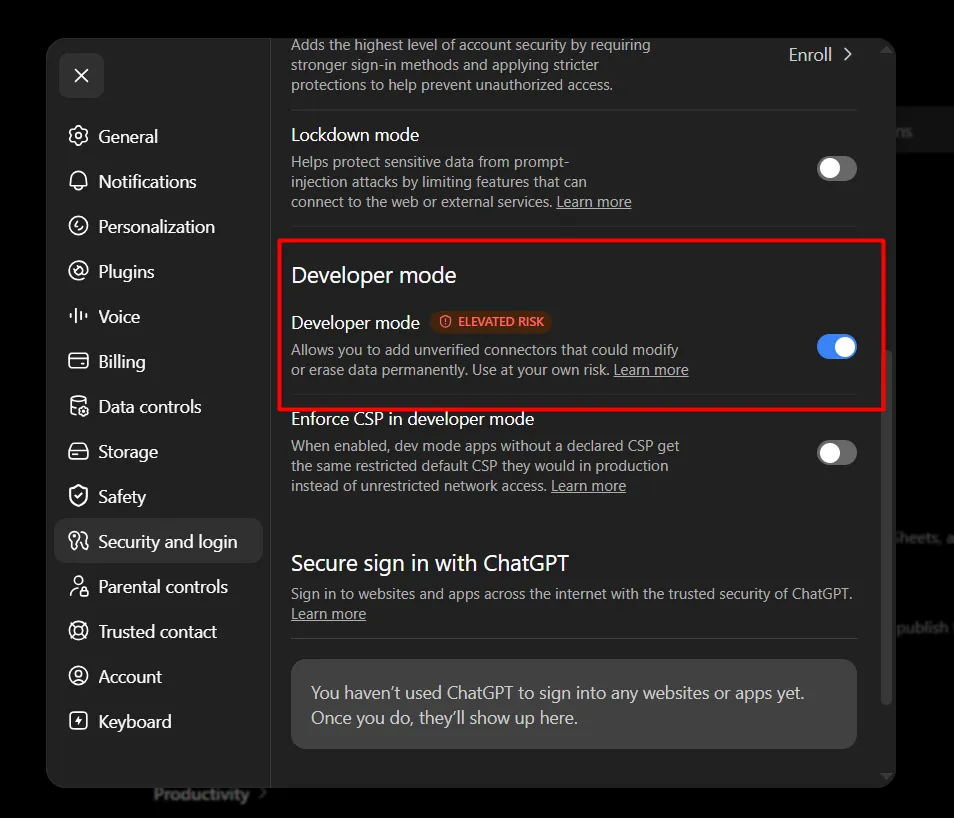The image size is (954, 818).
Task: Click the Lockdown mode heading
Action: 355,135
